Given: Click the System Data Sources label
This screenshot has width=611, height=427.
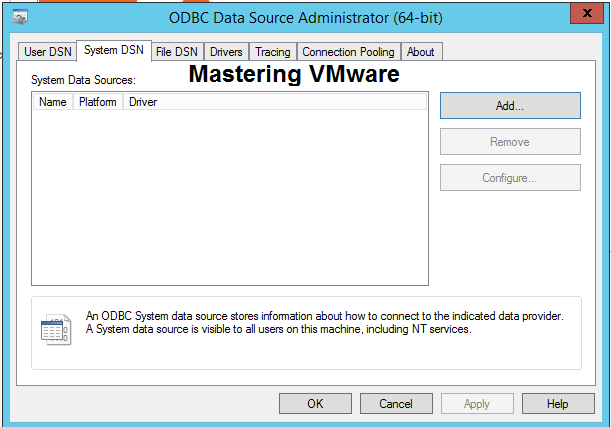Looking at the screenshot, I should pyautogui.click(x=83, y=80).
